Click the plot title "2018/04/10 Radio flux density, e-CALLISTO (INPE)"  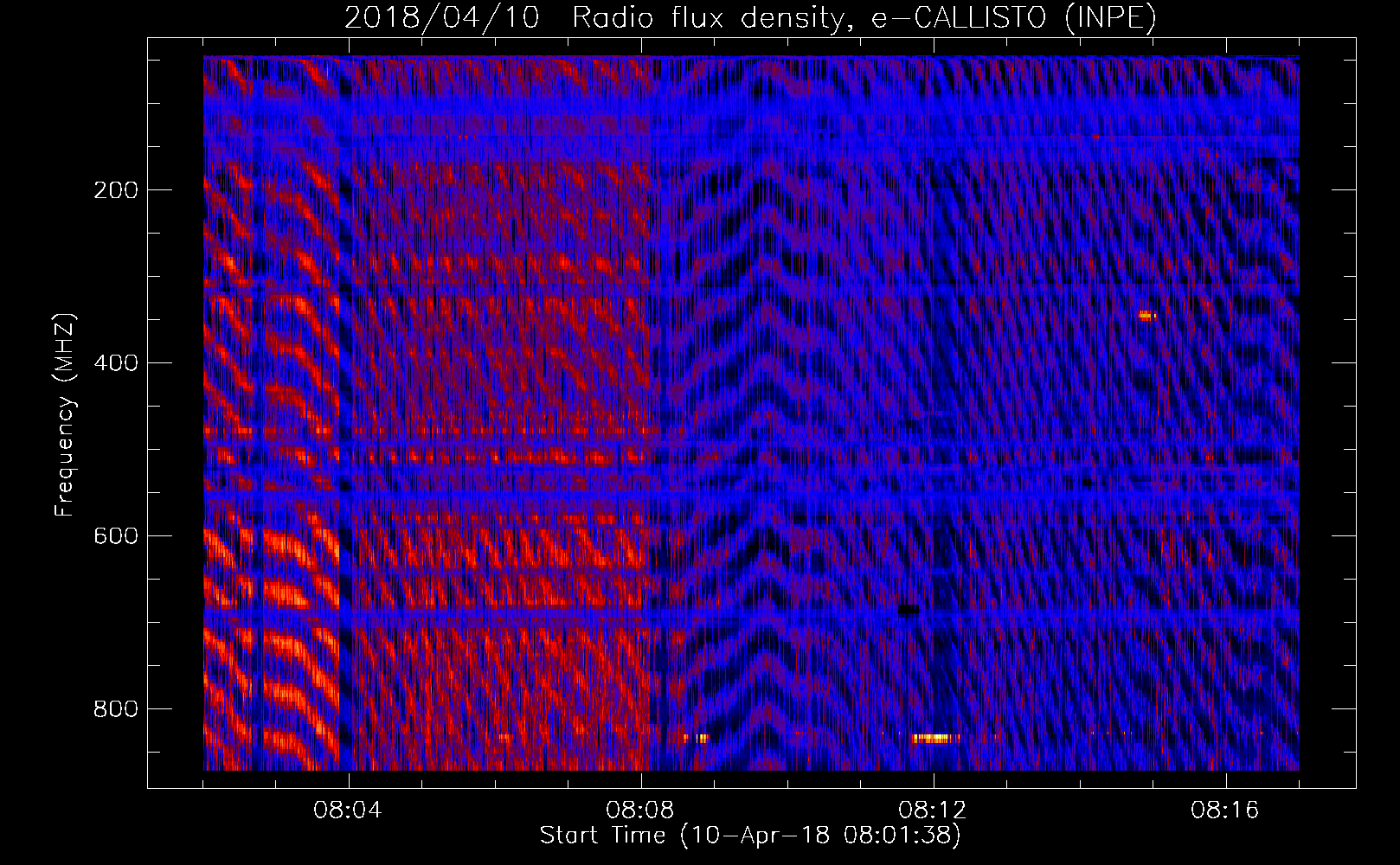tap(750, 17)
